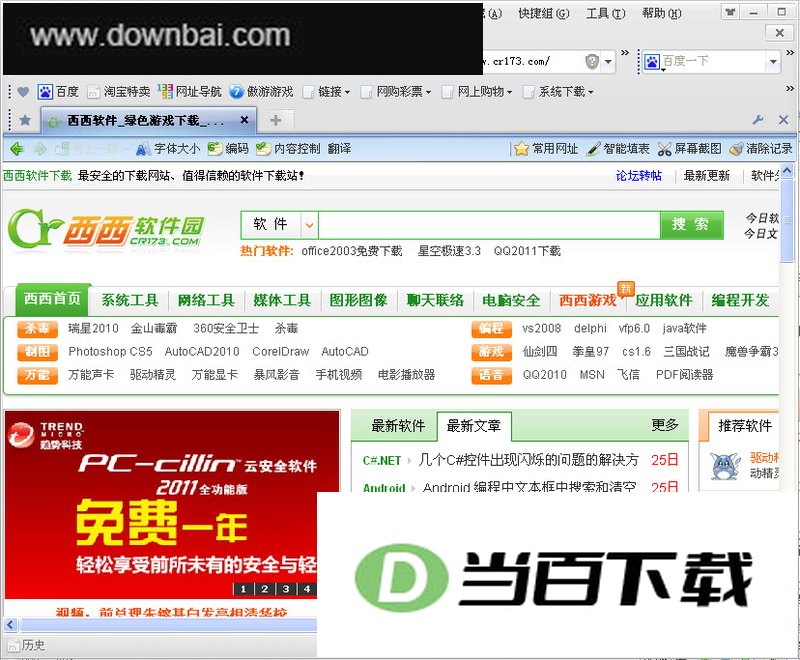Viewport: 800px width, 660px height.
Task: Open the 淘宝特卖 bookmark
Action: click(x=118, y=92)
